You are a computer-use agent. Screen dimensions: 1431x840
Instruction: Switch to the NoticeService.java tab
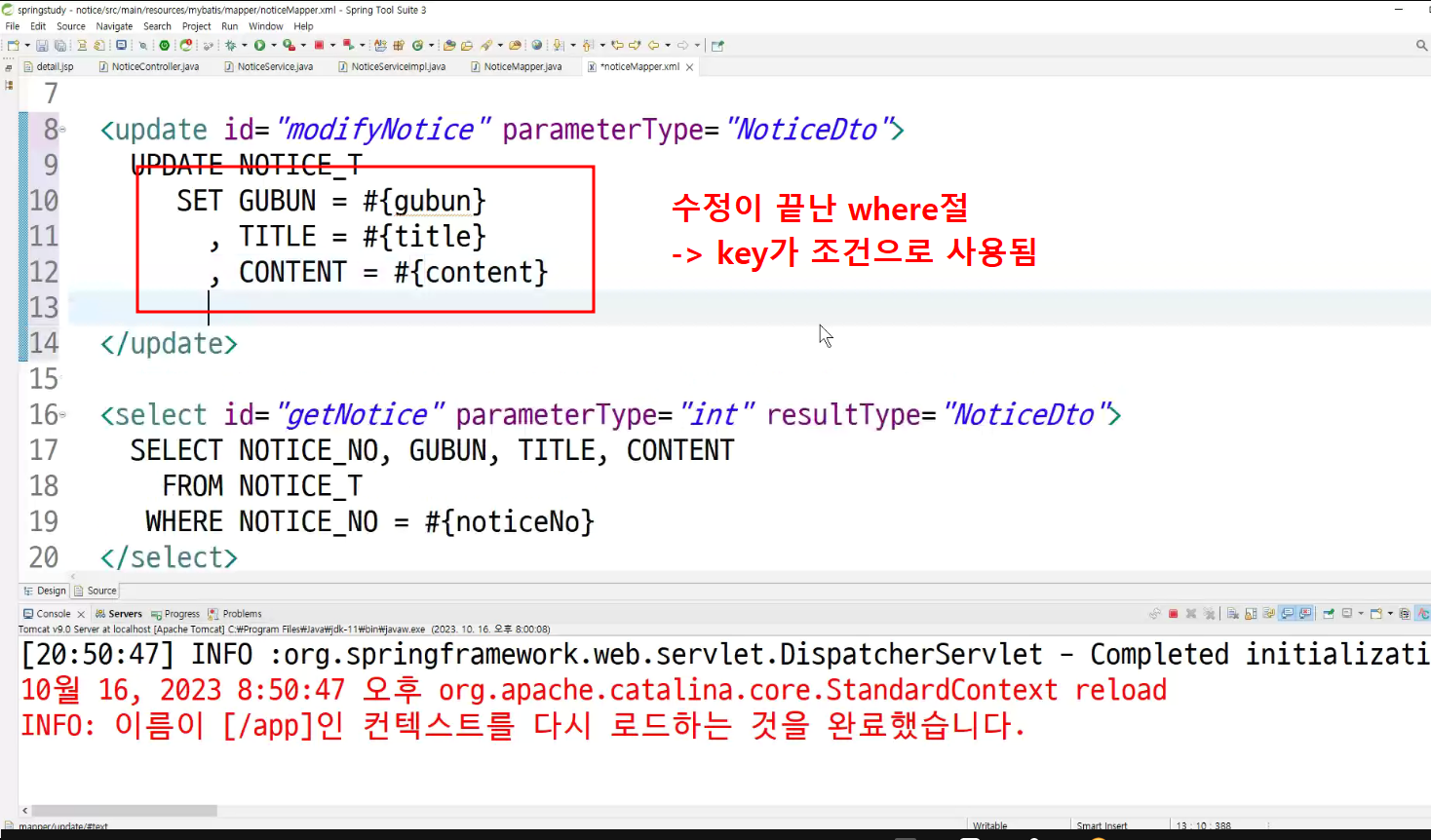tap(269, 66)
